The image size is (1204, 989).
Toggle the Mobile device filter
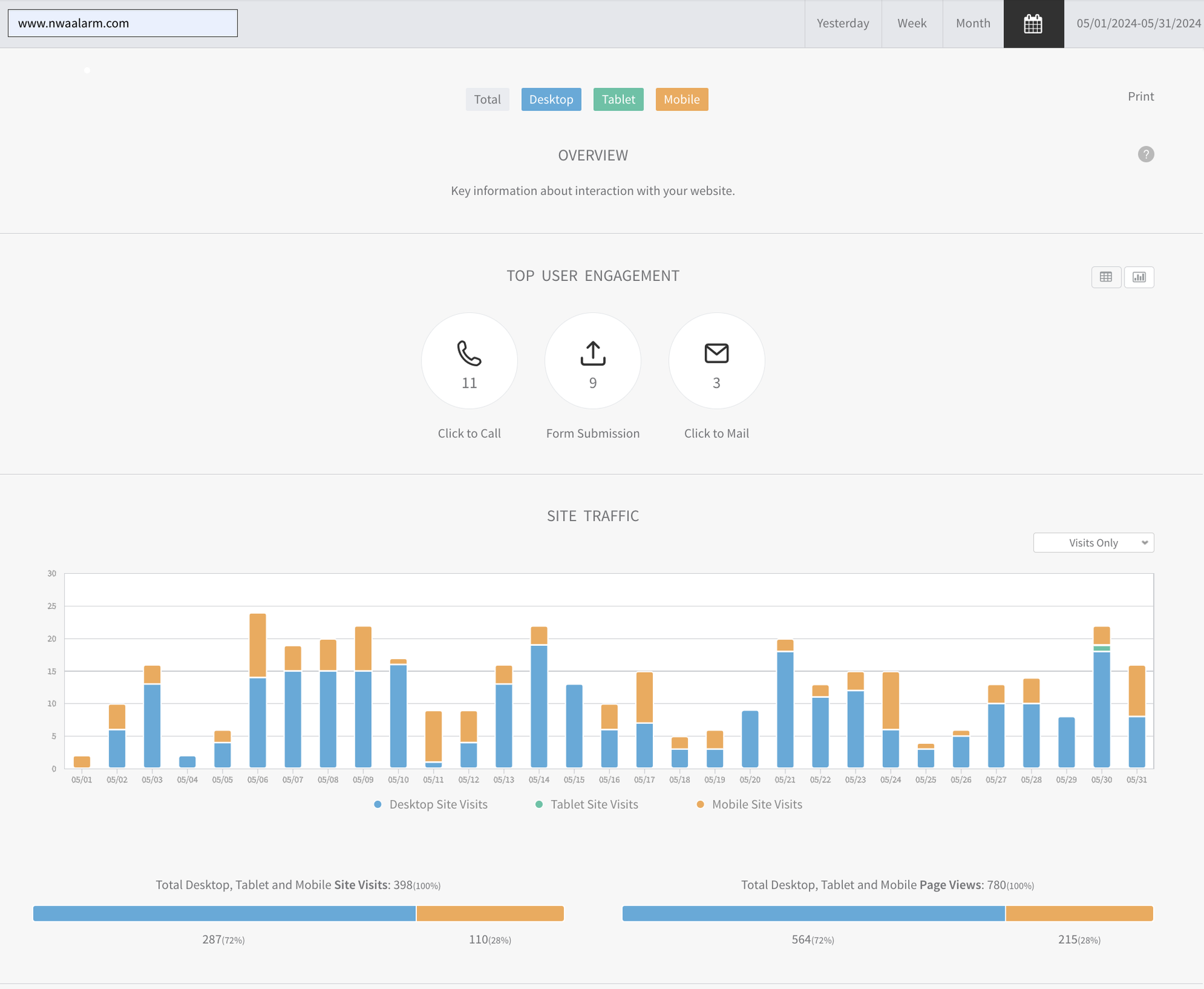coord(682,100)
